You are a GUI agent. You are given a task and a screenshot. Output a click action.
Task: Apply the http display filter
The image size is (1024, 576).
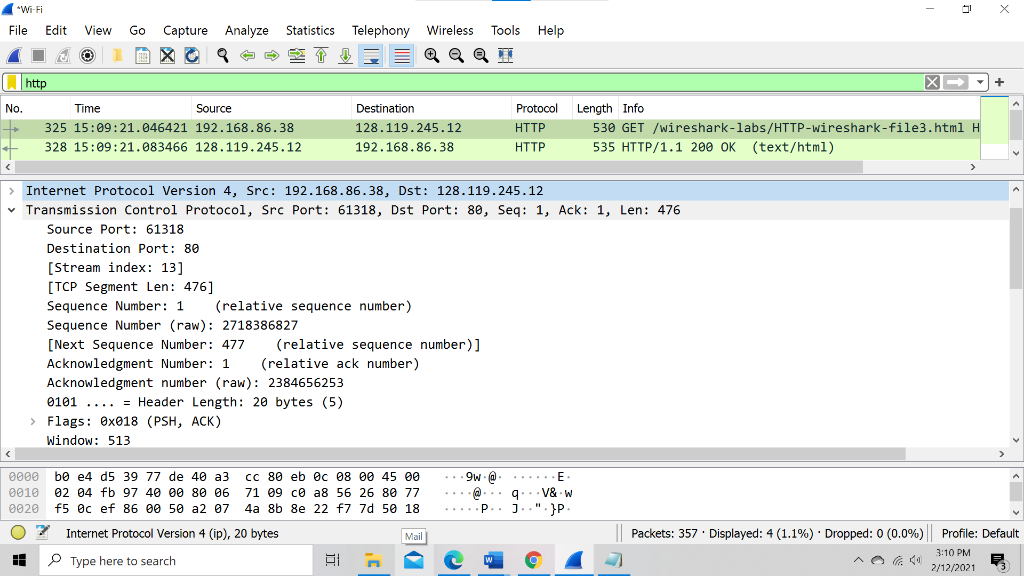click(955, 82)
